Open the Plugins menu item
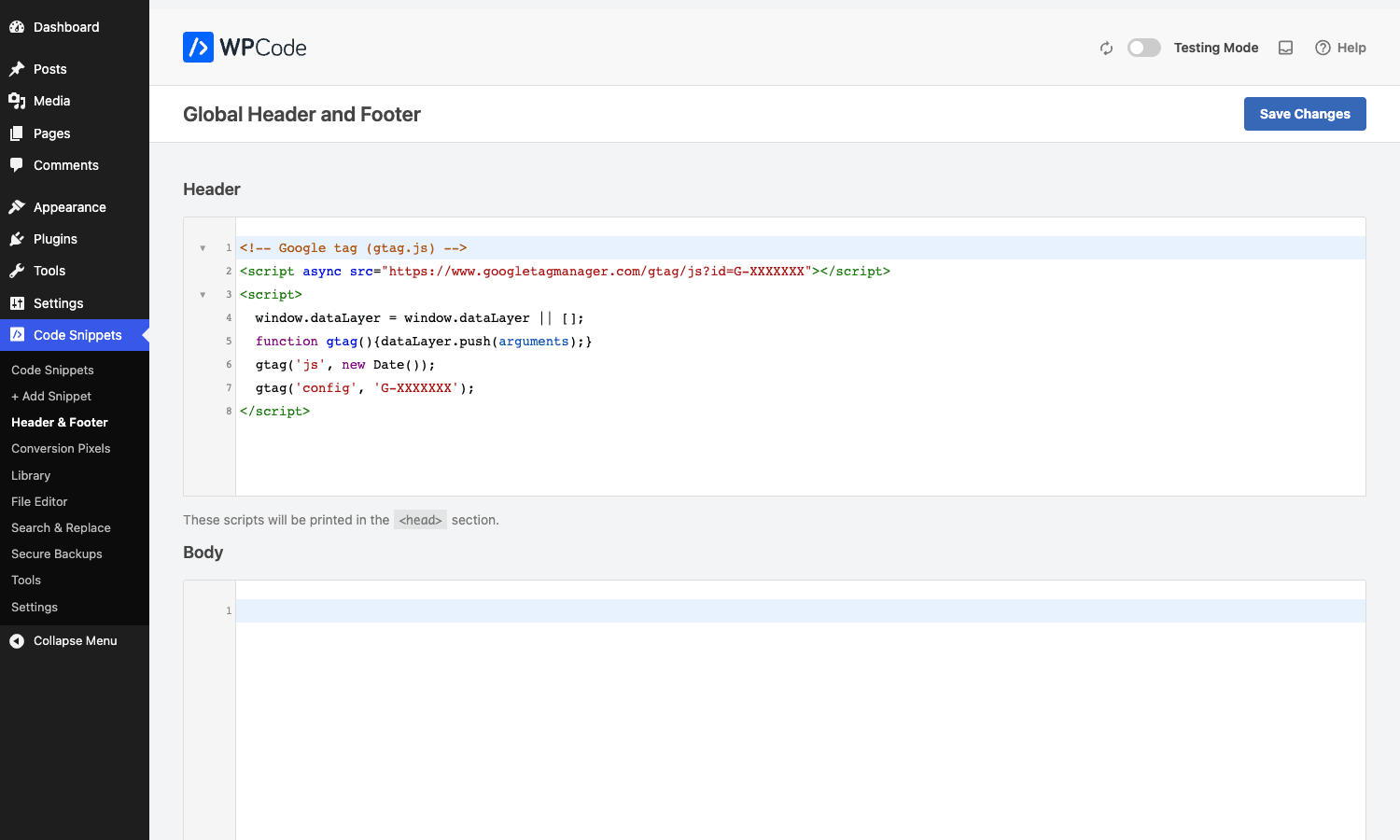This screenshot has width=1400, height=840. click(75, 239)
